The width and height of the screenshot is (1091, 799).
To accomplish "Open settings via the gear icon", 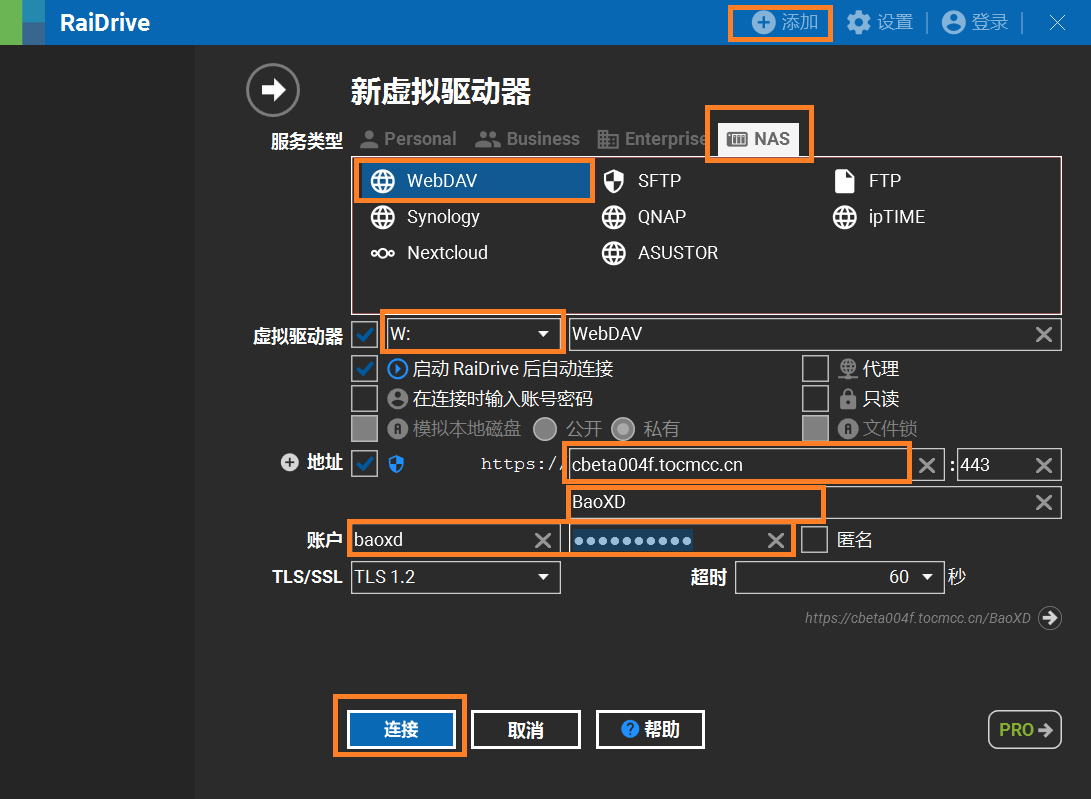I will pos(858,22).
